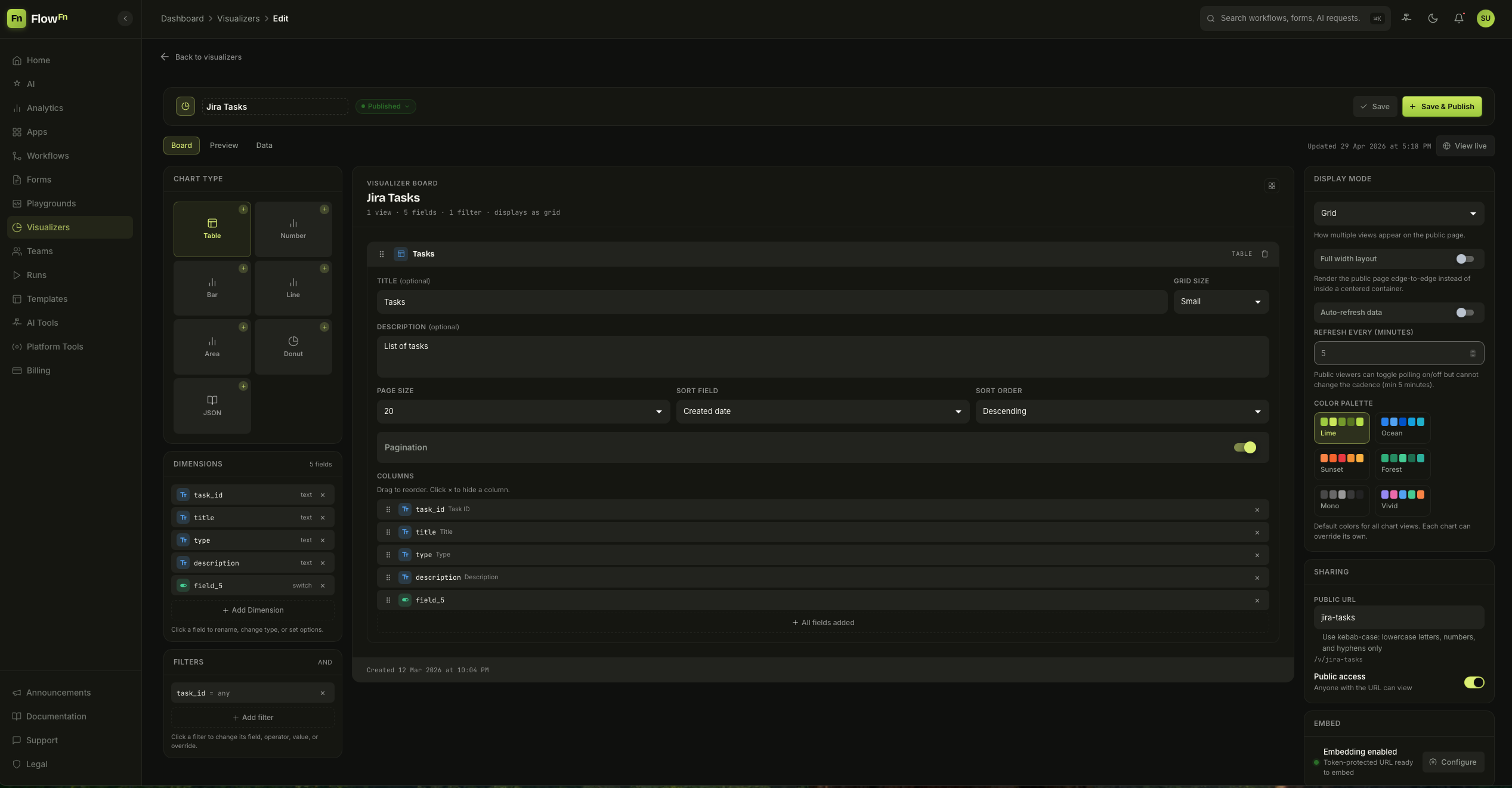Screen dimensions: 1512x788
Task: Click the Jira Tasks name field
Action: 275,107
